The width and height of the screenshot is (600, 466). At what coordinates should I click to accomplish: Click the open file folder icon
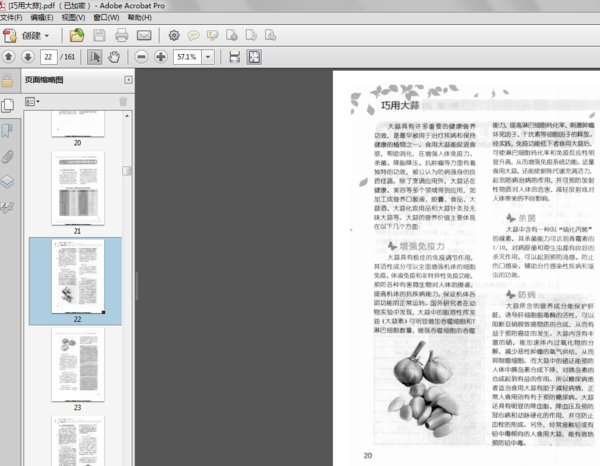[x=77, y=35]
